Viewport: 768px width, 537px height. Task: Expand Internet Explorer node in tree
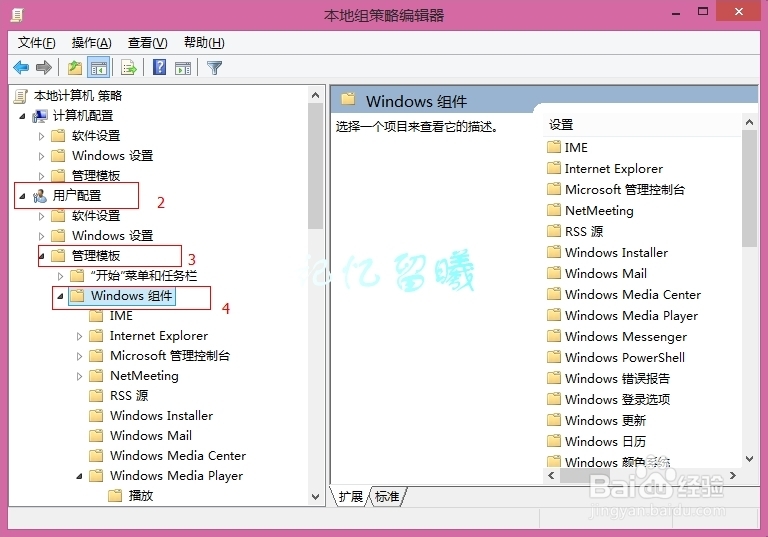tap(79, 336)
